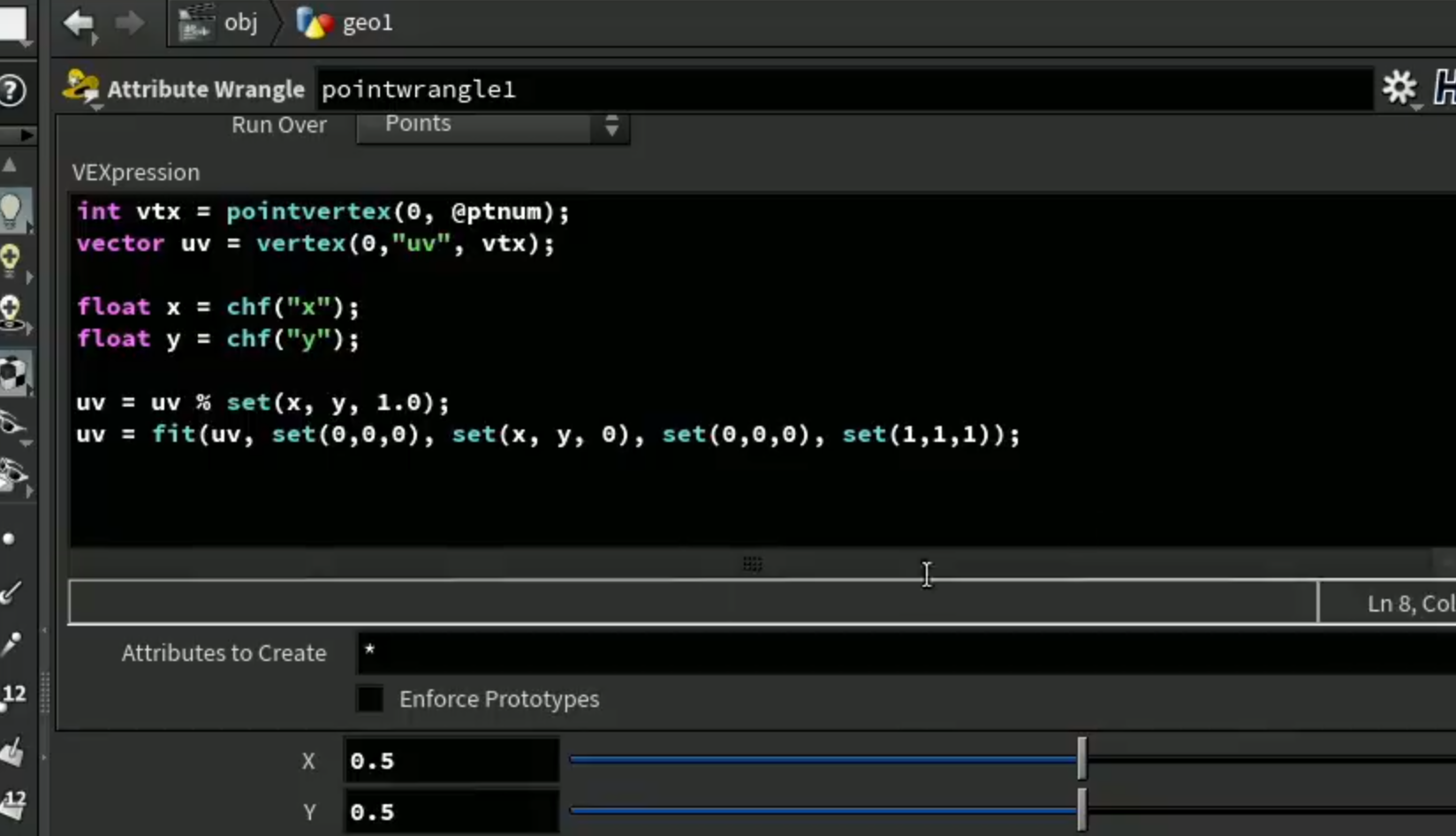The height and width of the screenshot is (836, 1456).
Task: Enable the Enforce Prototypes checkbox
Action: point(370,699)
